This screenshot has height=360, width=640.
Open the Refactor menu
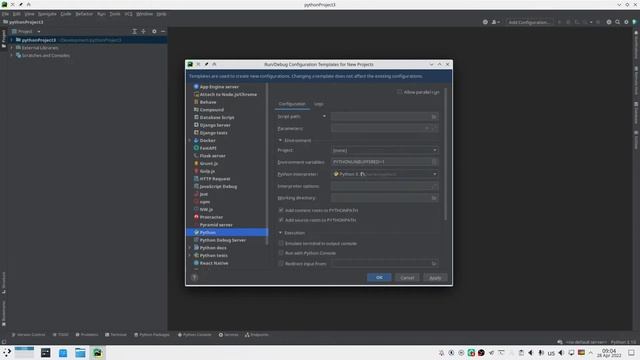(84, 14)
